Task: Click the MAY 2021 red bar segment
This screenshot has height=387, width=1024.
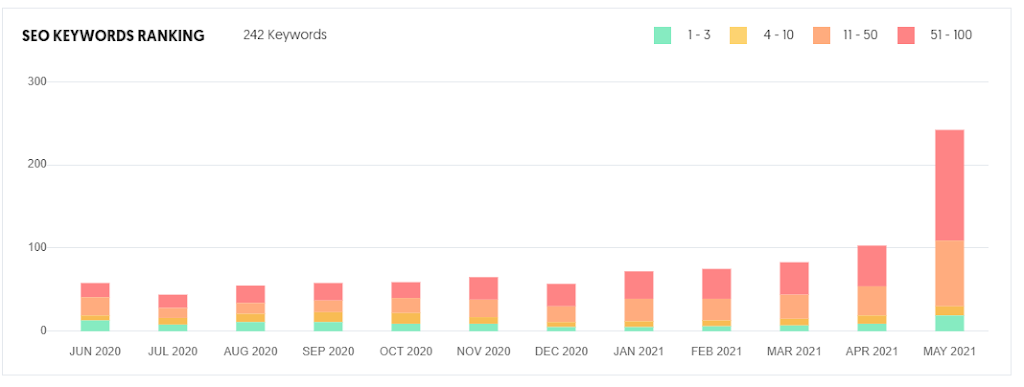Action: pyautogui.click(x=950, y=185)
